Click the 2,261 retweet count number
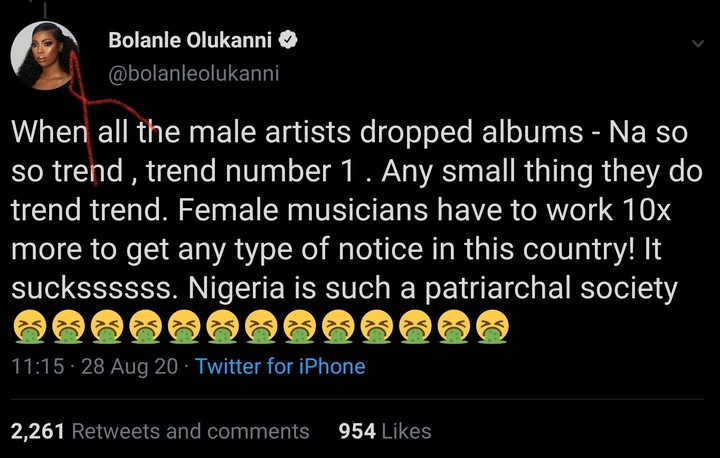 37,431
